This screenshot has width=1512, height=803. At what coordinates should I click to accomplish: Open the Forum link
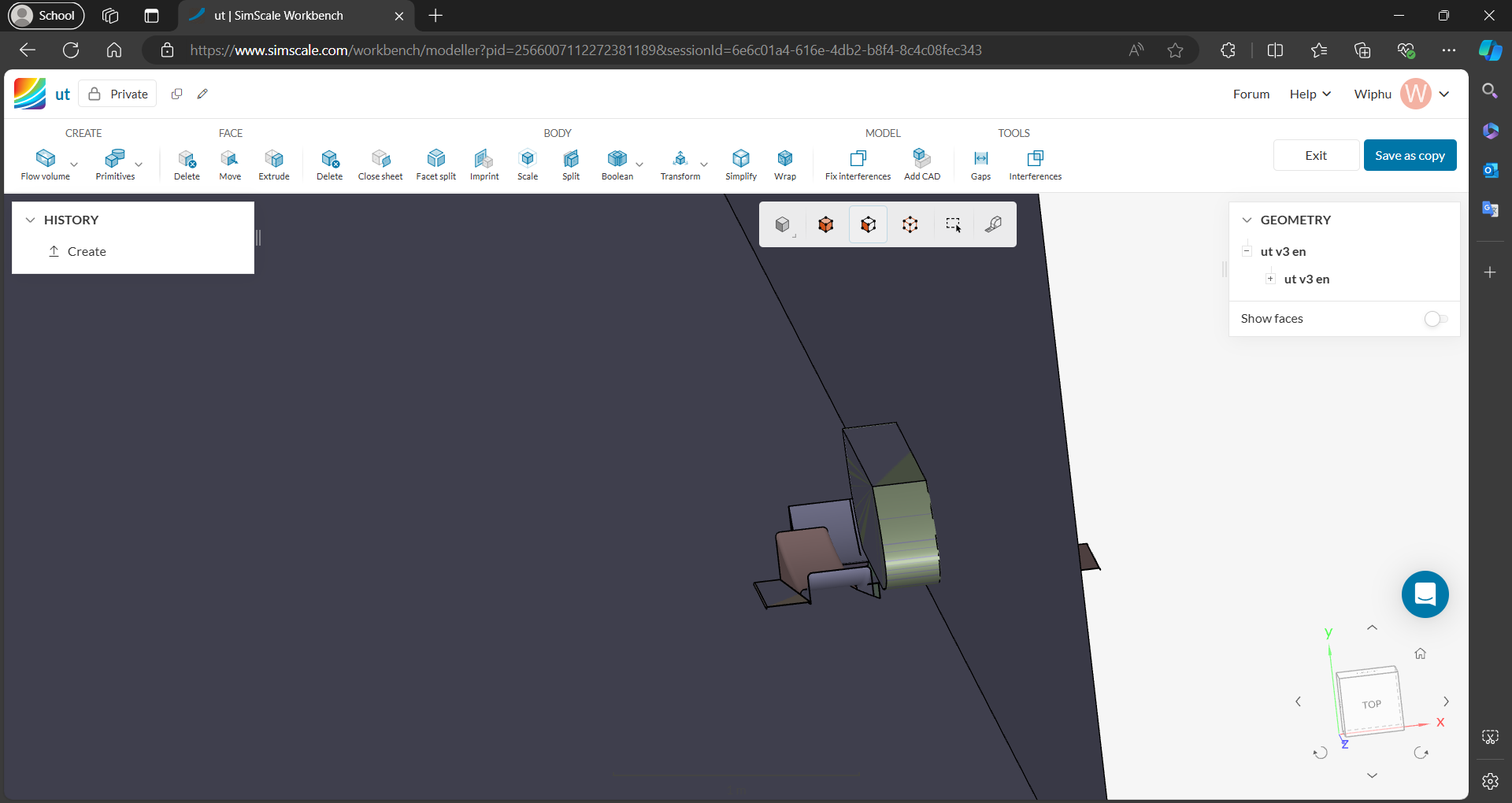point(1251,94)
